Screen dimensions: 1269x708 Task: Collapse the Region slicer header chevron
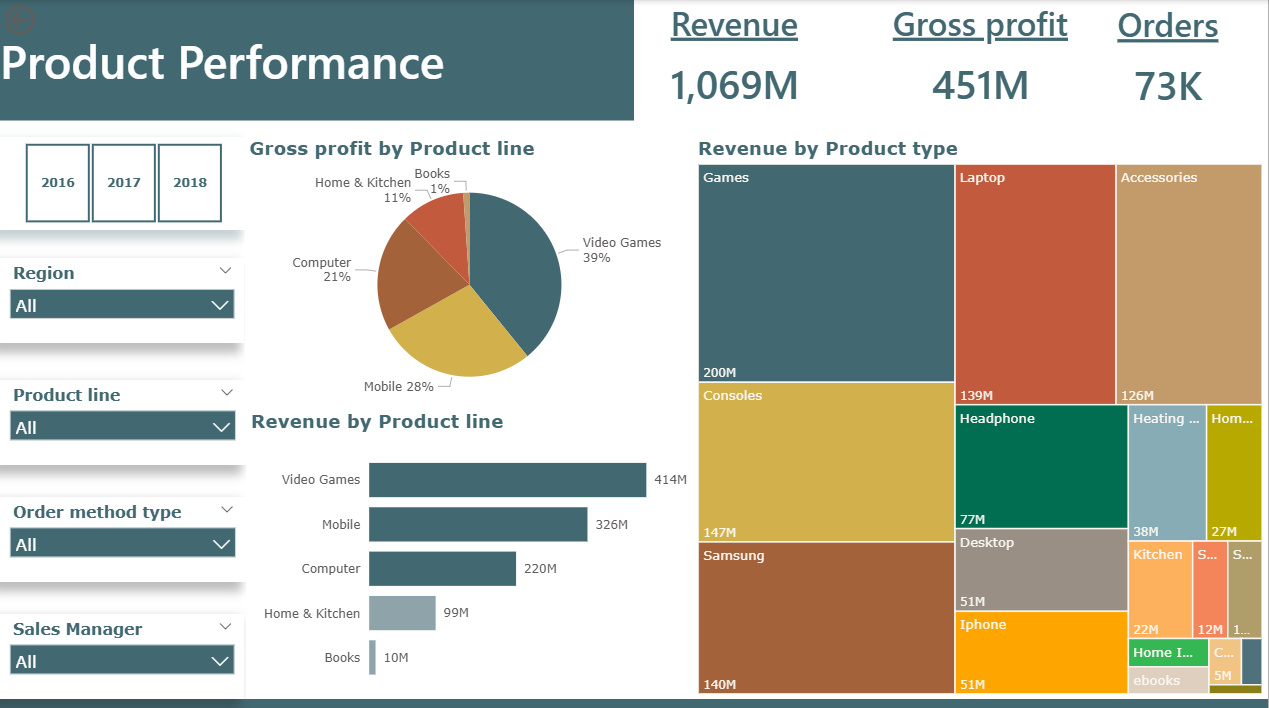pyautogui.click(x=226, y=270)
